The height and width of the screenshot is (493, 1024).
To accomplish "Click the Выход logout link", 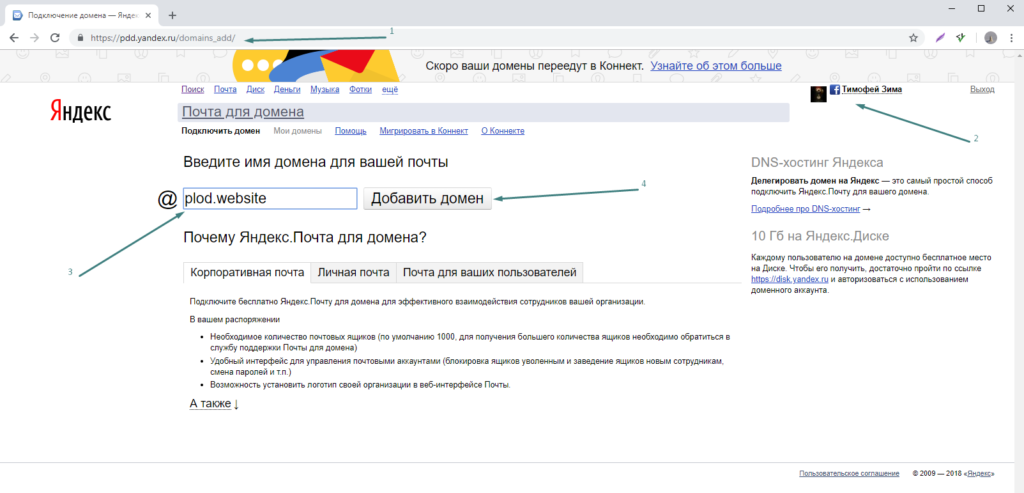I will tap(982, 89).
